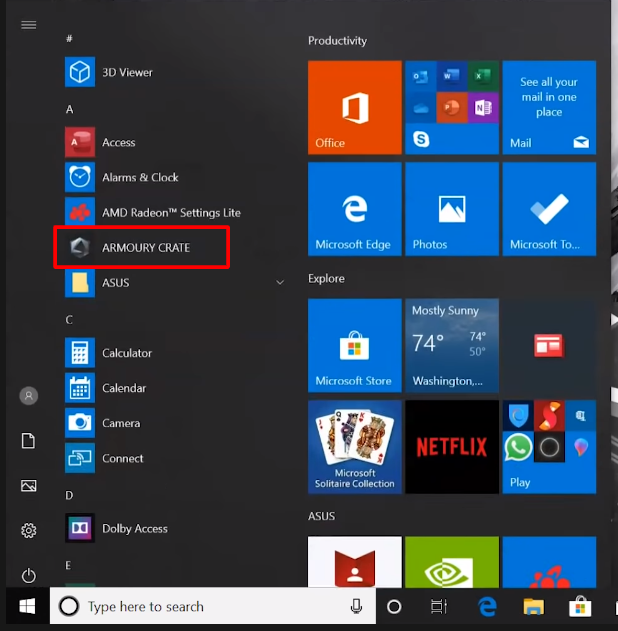The height and width of the screenshot is (631, 618).
Task: Click the microphone in search box
Action: (356, 606)
